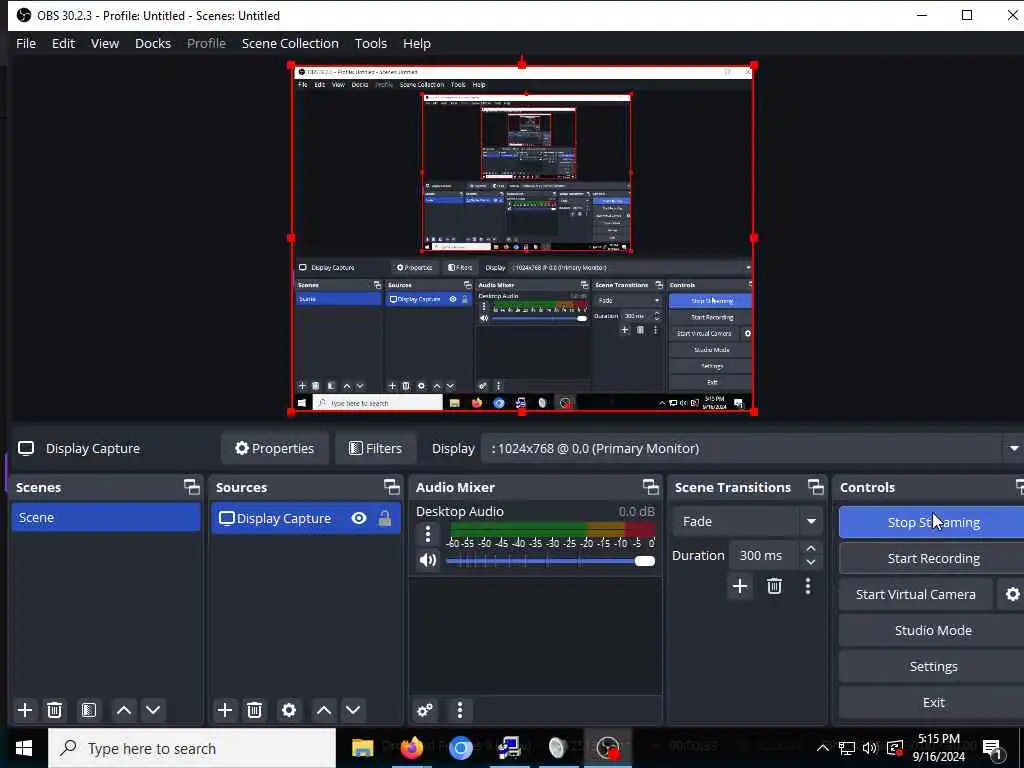
Task: Add a configurable transition with plus icon
Action: pyautogui.click(x=740, y=586)
